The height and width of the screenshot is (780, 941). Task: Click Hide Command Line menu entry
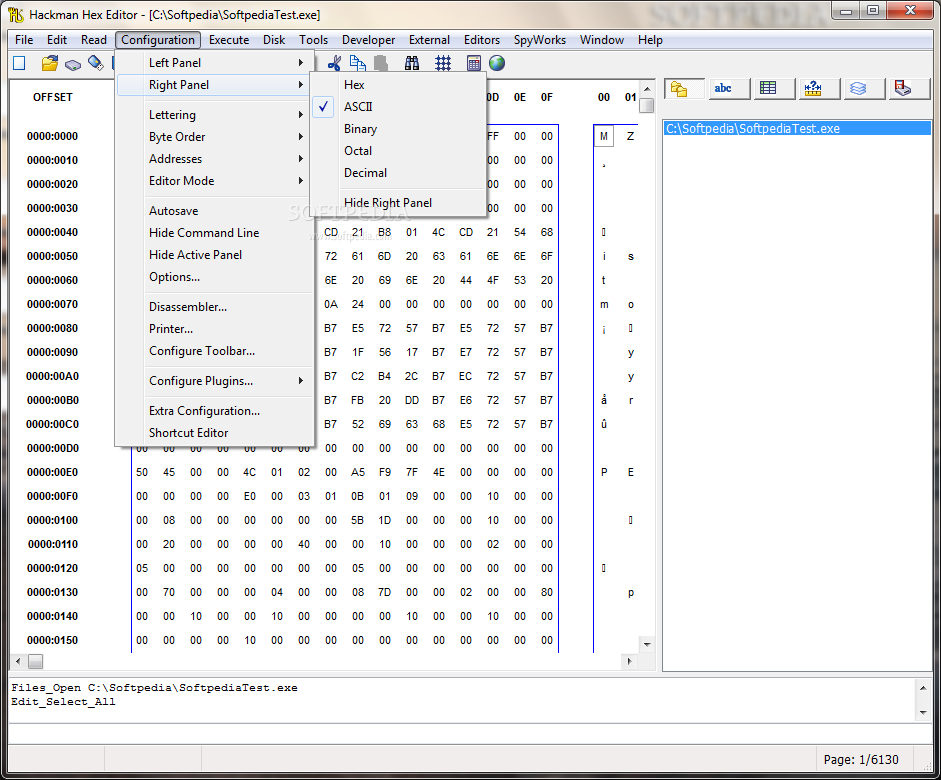tap(215, 233)
